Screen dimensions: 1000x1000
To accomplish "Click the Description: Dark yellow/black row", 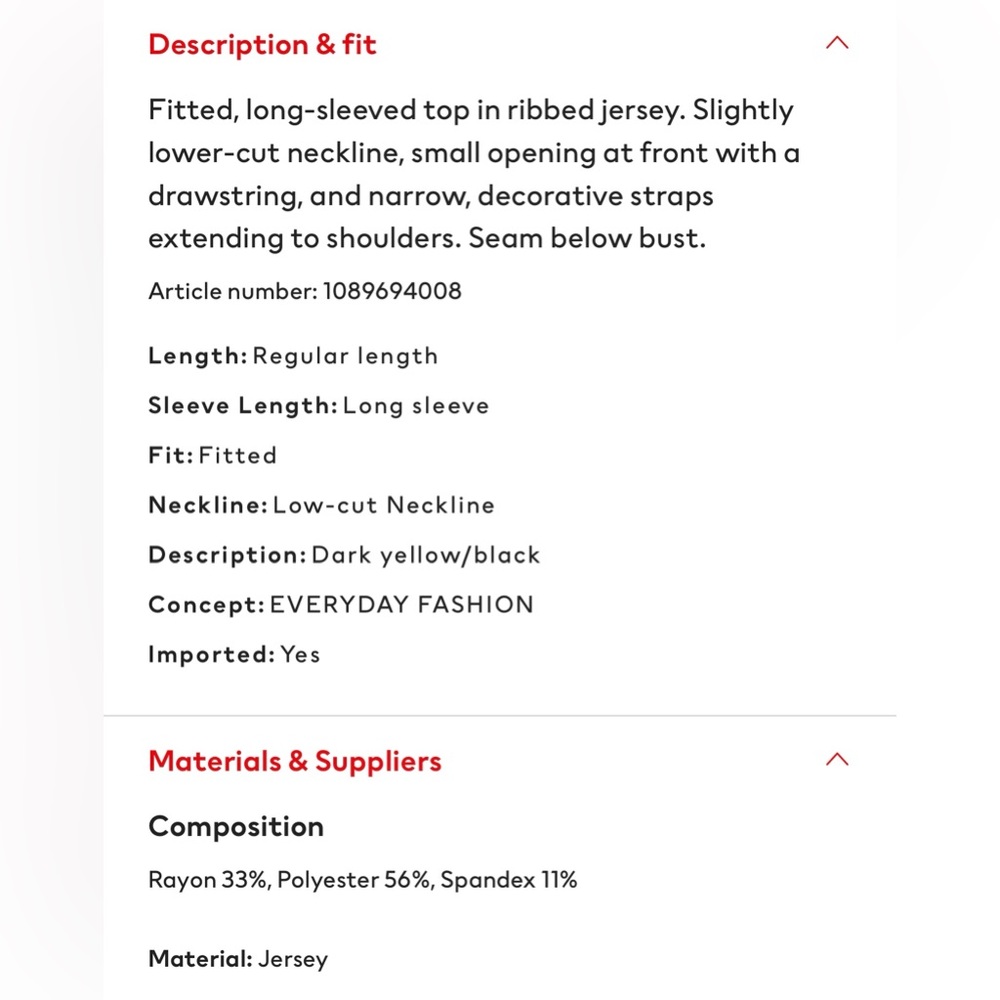I will click(x=344, y=555).
